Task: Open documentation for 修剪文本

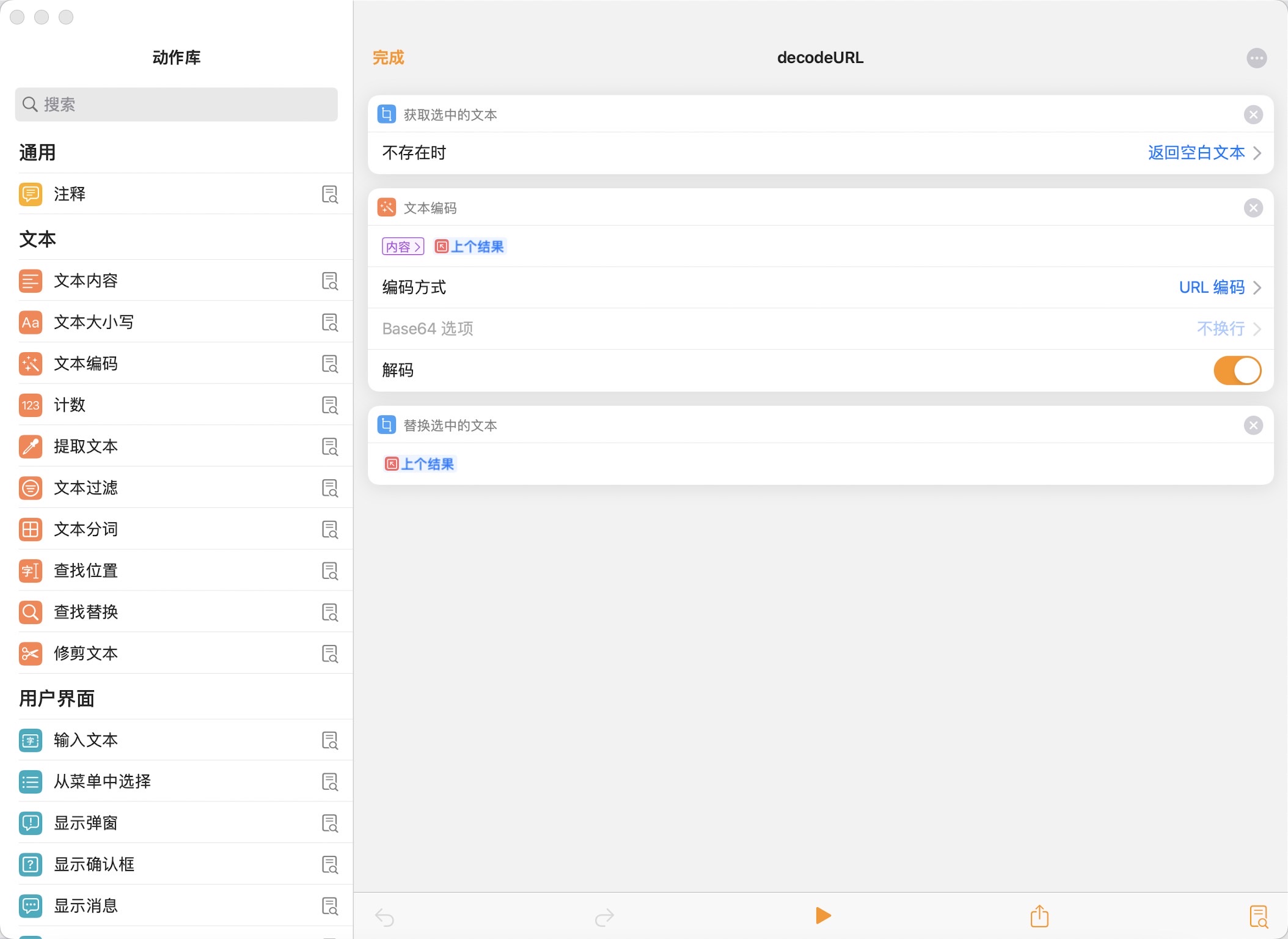Action: (330, 654)
